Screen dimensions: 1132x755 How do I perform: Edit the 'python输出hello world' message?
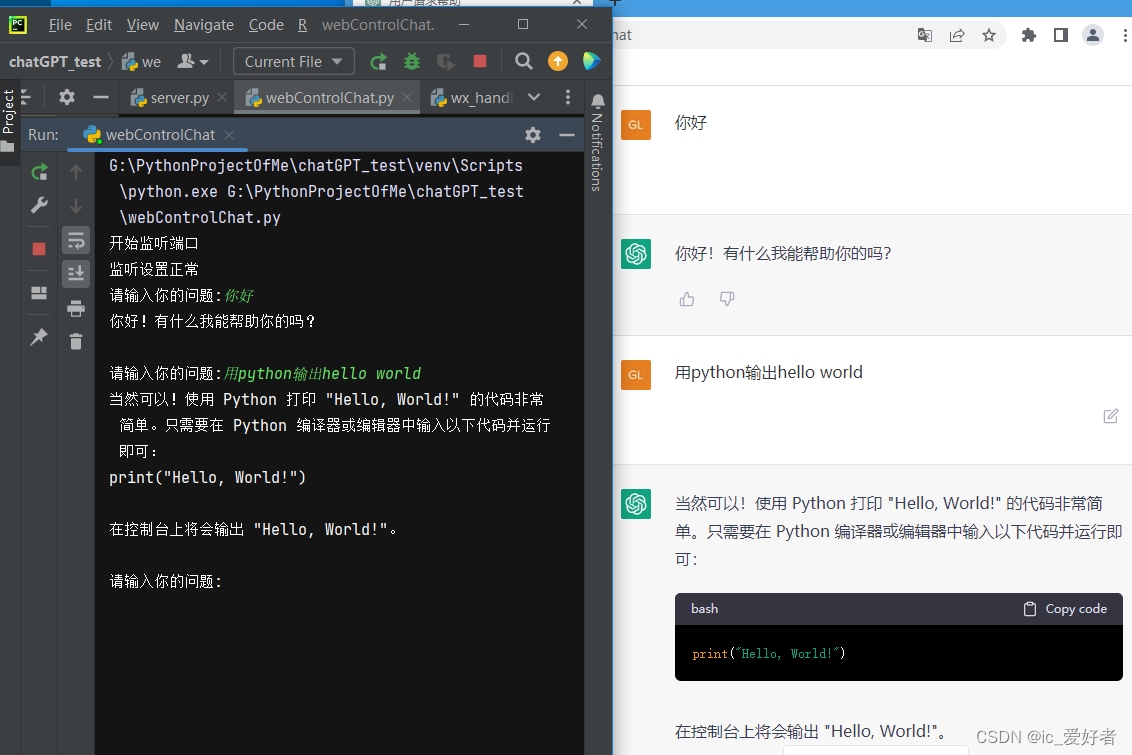pos(1111,416)
